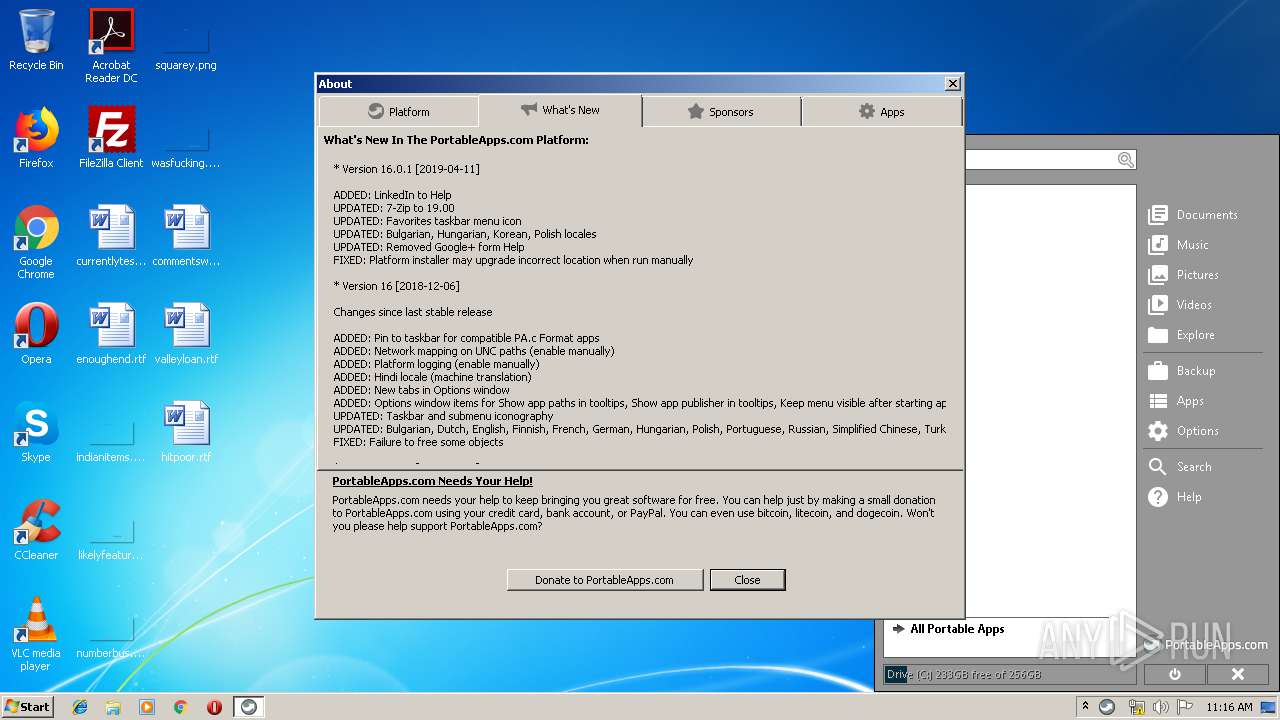Select Opera desktop shortcut
The width and height of the screenshot is (1280, 720).
[x=36, y=334]
